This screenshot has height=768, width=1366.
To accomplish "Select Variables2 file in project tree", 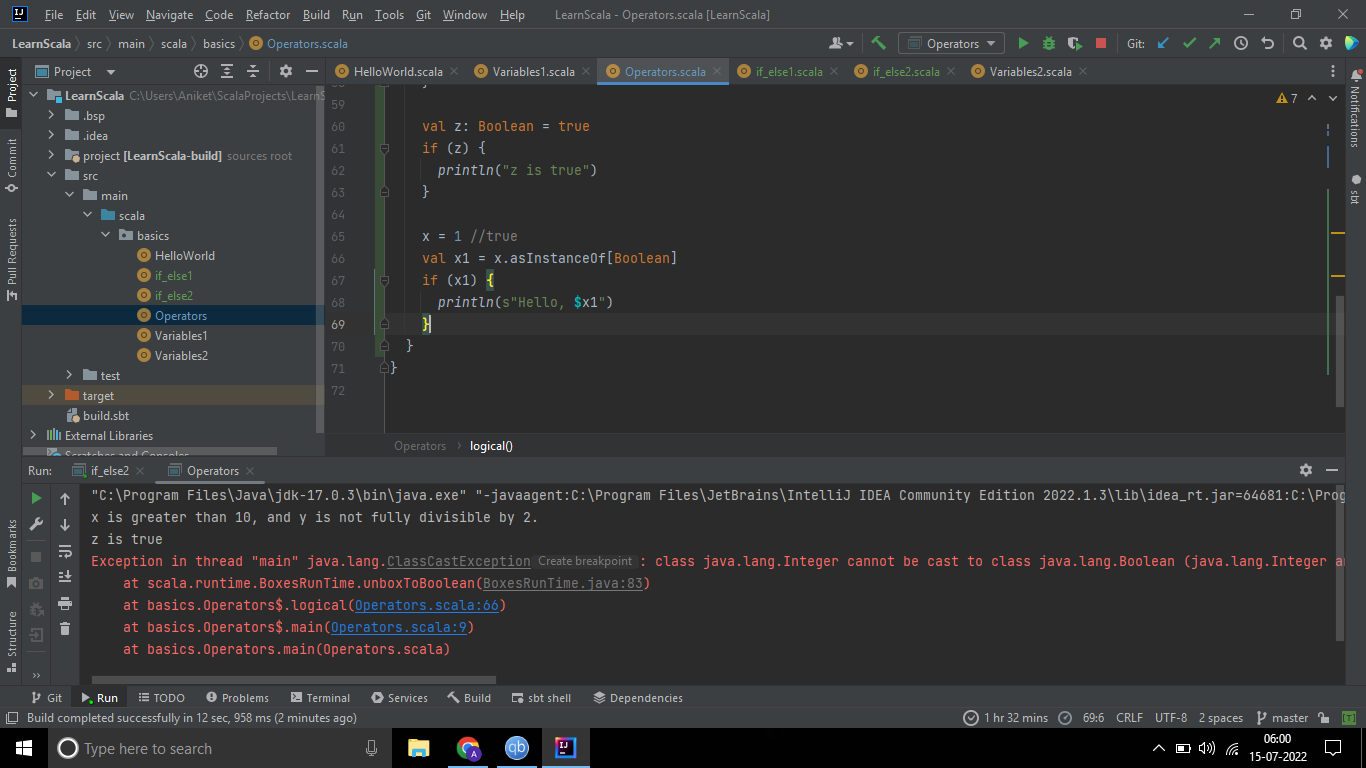I will coord(181,355).
